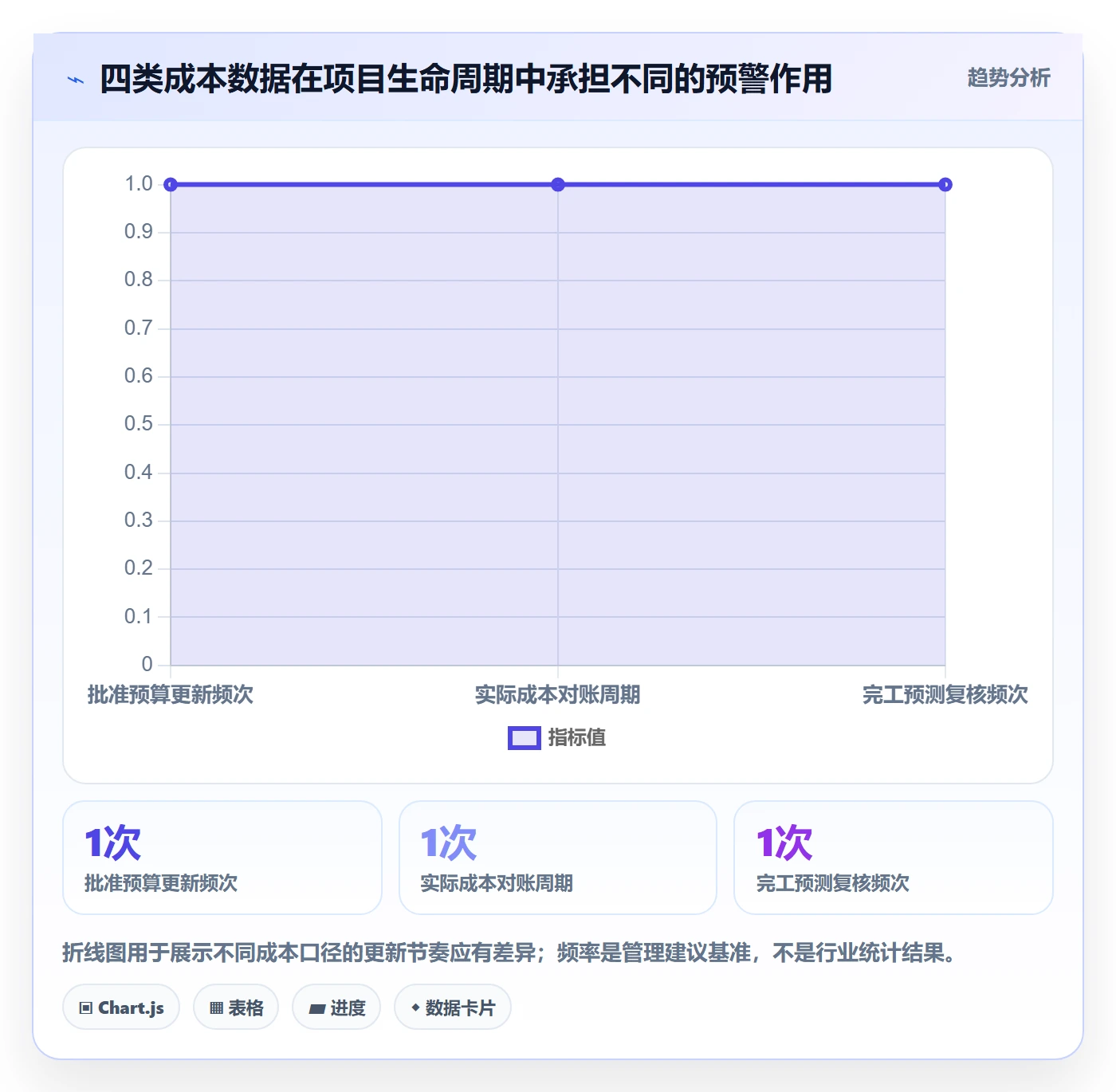The image size is (1116, 1092).
Task: Select the 表格 tag chip
Action: (236, 1008)
